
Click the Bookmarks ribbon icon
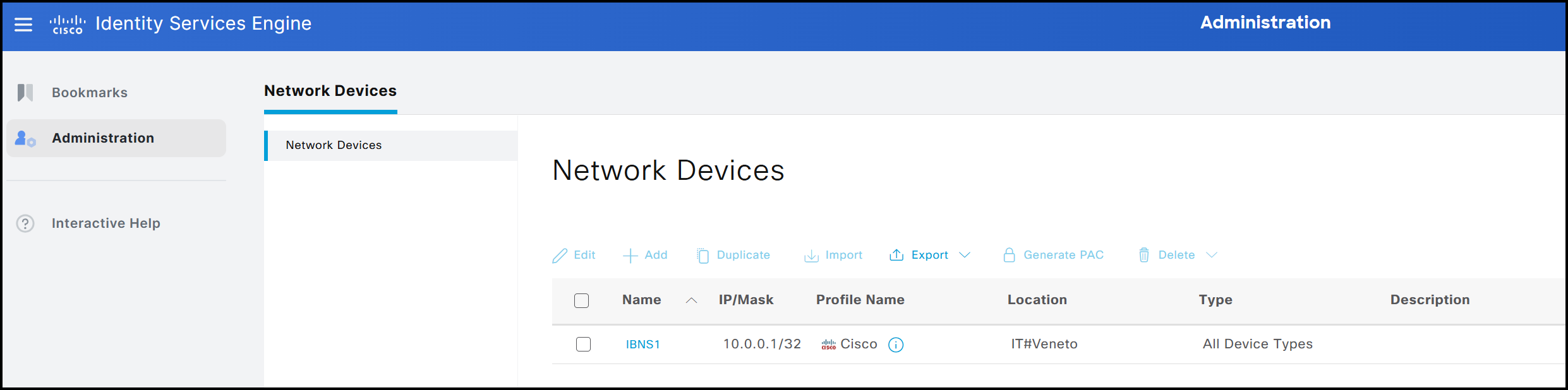[25, 93]
